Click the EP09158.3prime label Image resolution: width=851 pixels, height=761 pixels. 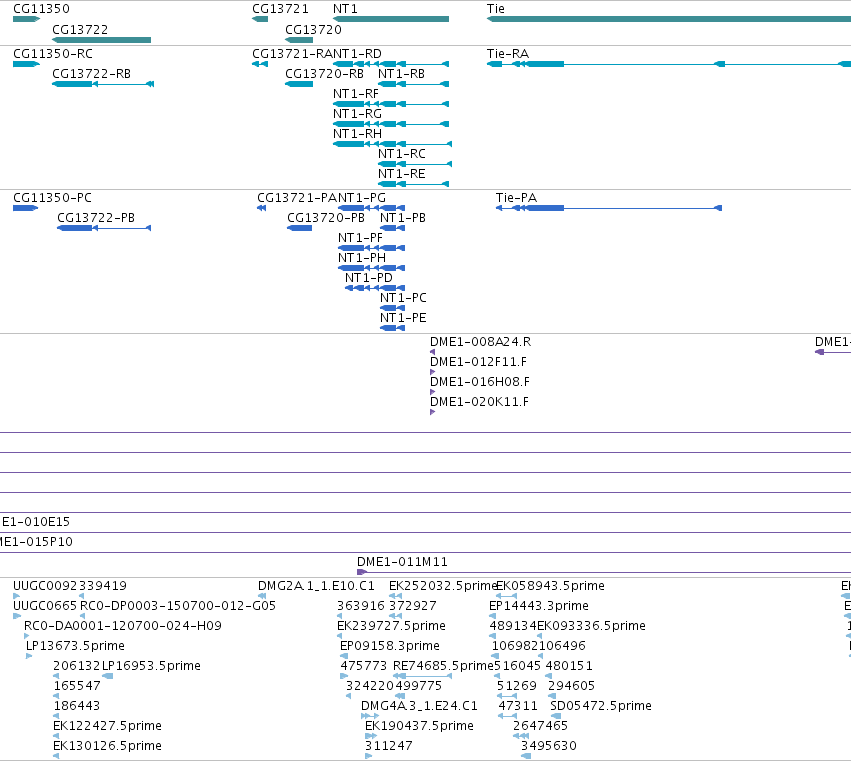(x=390, y=646)
